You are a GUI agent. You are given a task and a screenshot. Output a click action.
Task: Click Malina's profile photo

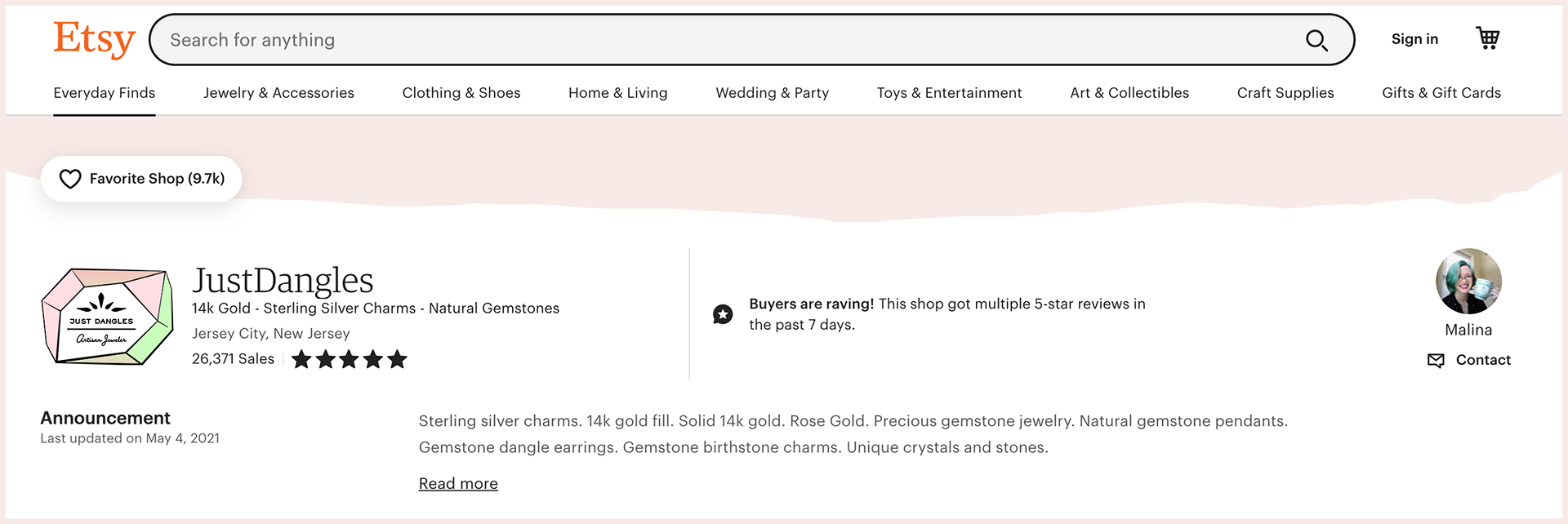1468,282
